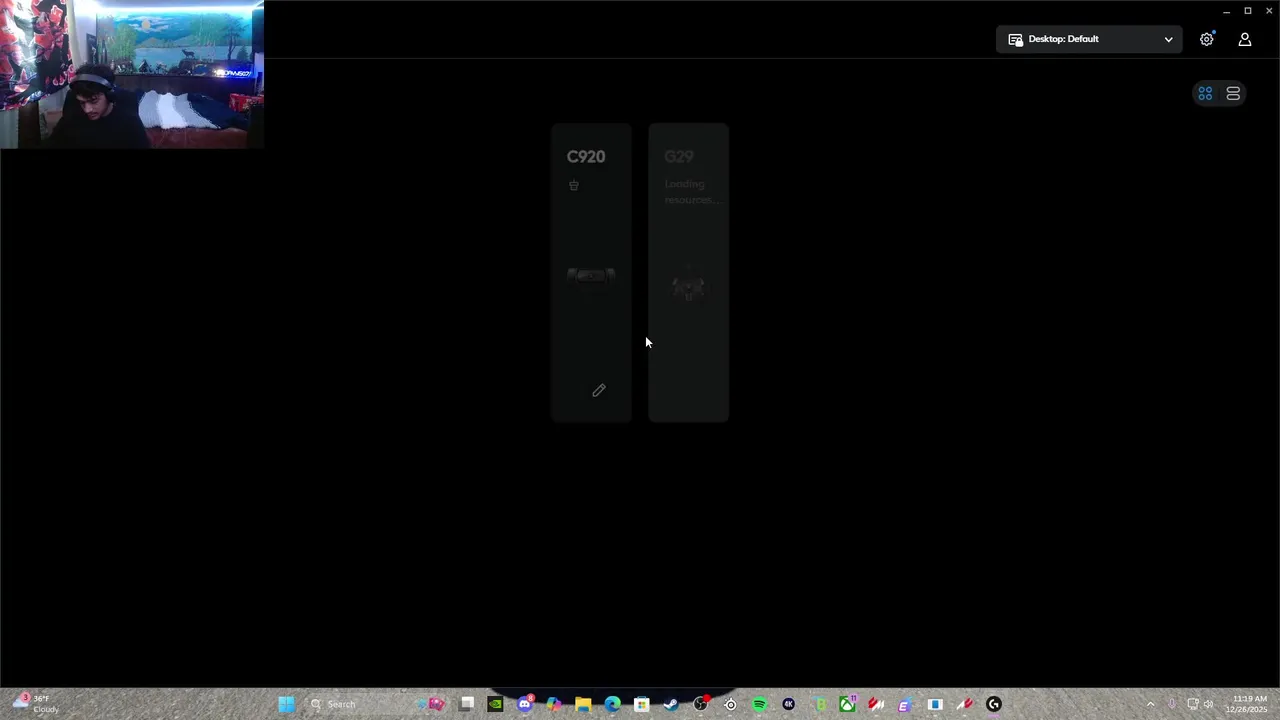The image size is (1280, 720).
Task: Open Spotify from the taskbar
Action: [759, 704]
